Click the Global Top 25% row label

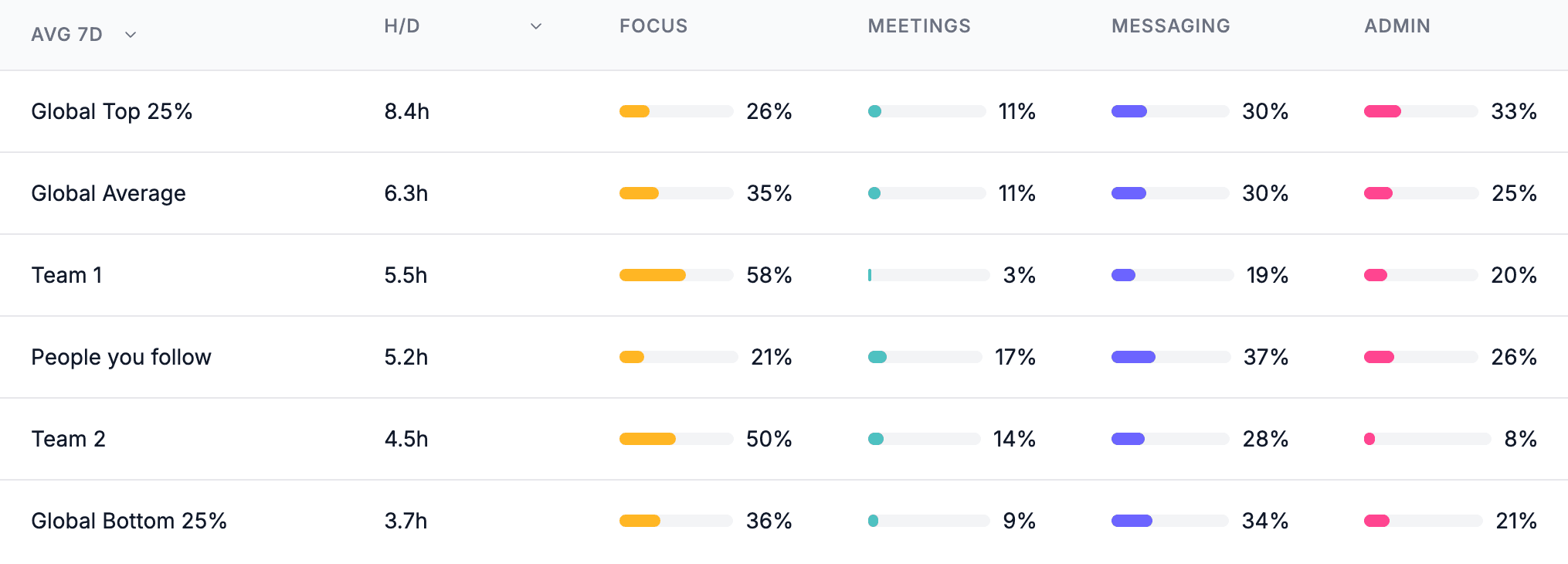pos(113,110)
